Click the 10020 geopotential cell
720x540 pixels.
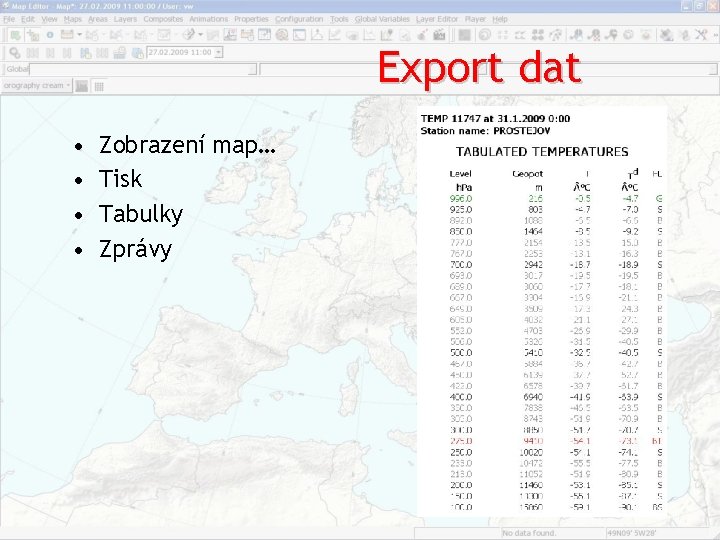click(531, 452)
